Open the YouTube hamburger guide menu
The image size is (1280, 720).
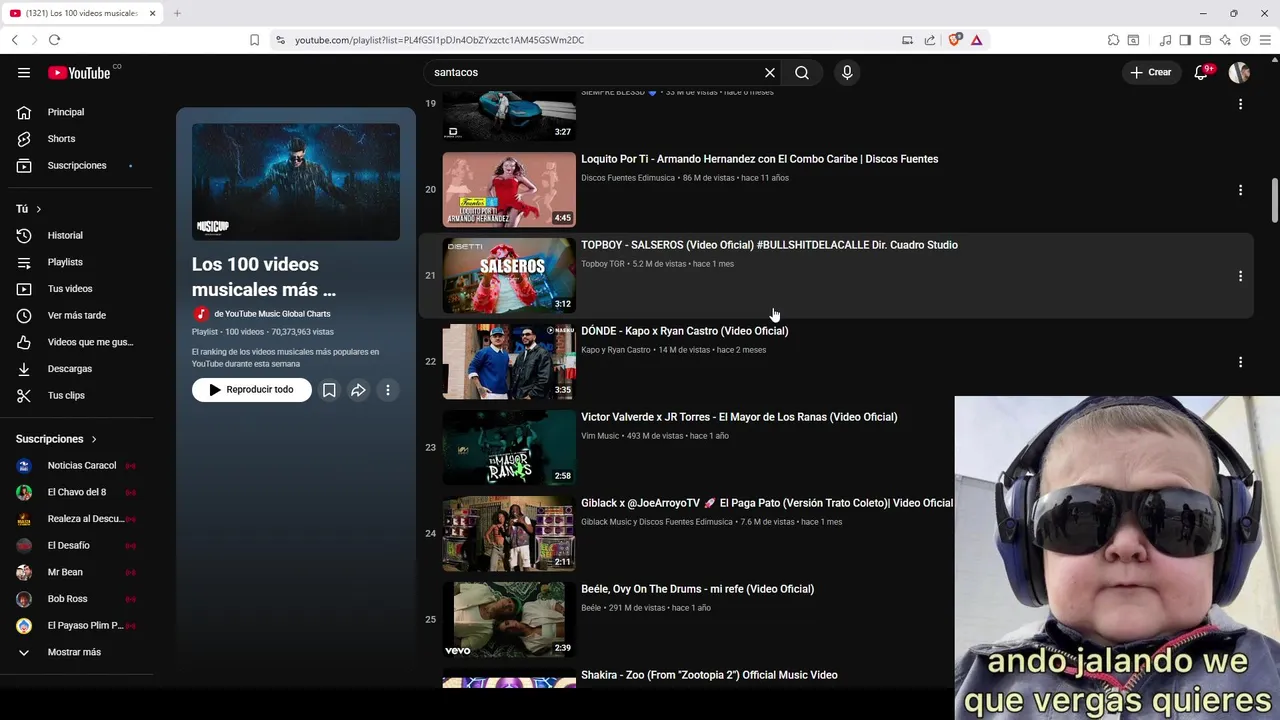[x=24, y=72]
